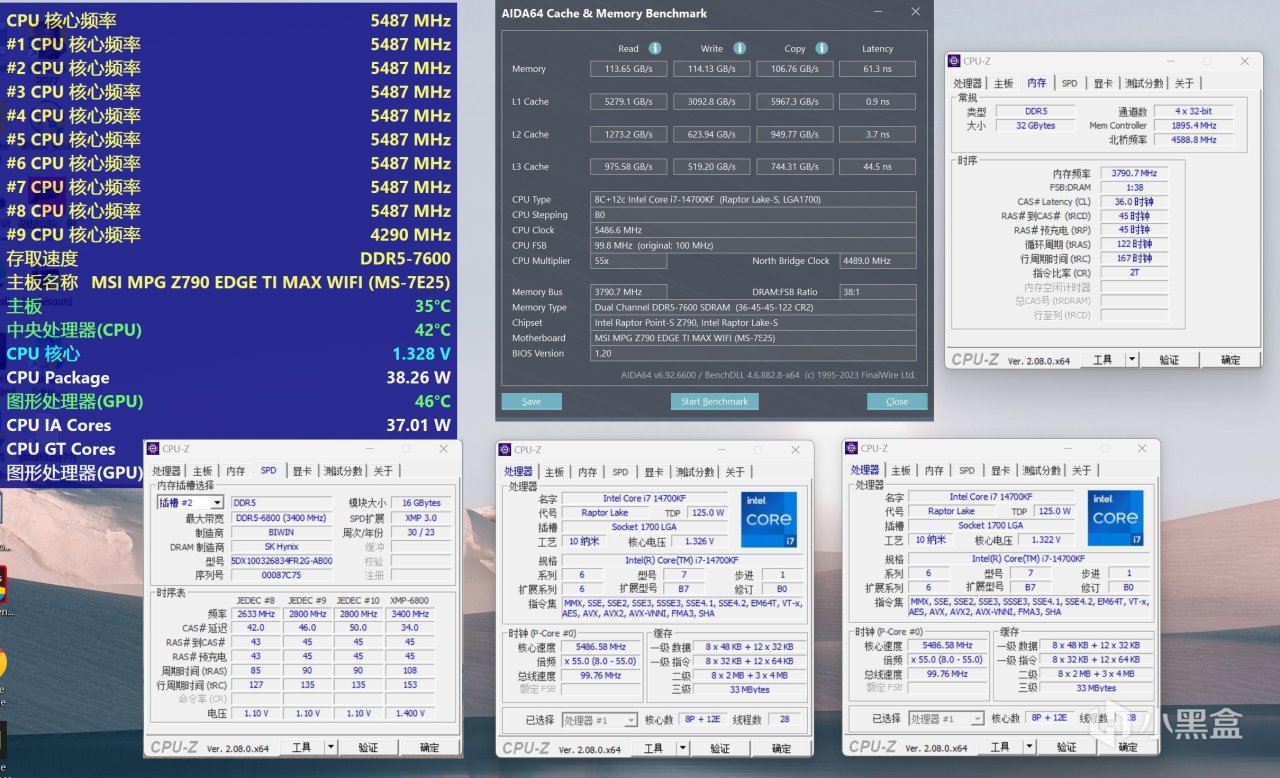The height and width of the screenshot is (778, 1280).
Task: Expand 工具 dropdown arrow in the 1.322 V CPU-Z window
Action: (x=1029, y=747)
